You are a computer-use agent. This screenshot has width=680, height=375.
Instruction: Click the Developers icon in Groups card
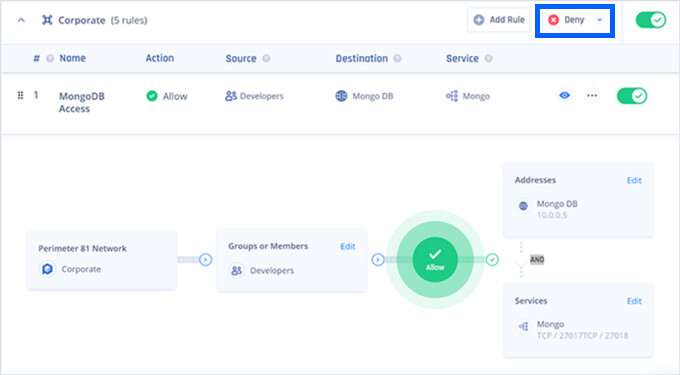236,271
